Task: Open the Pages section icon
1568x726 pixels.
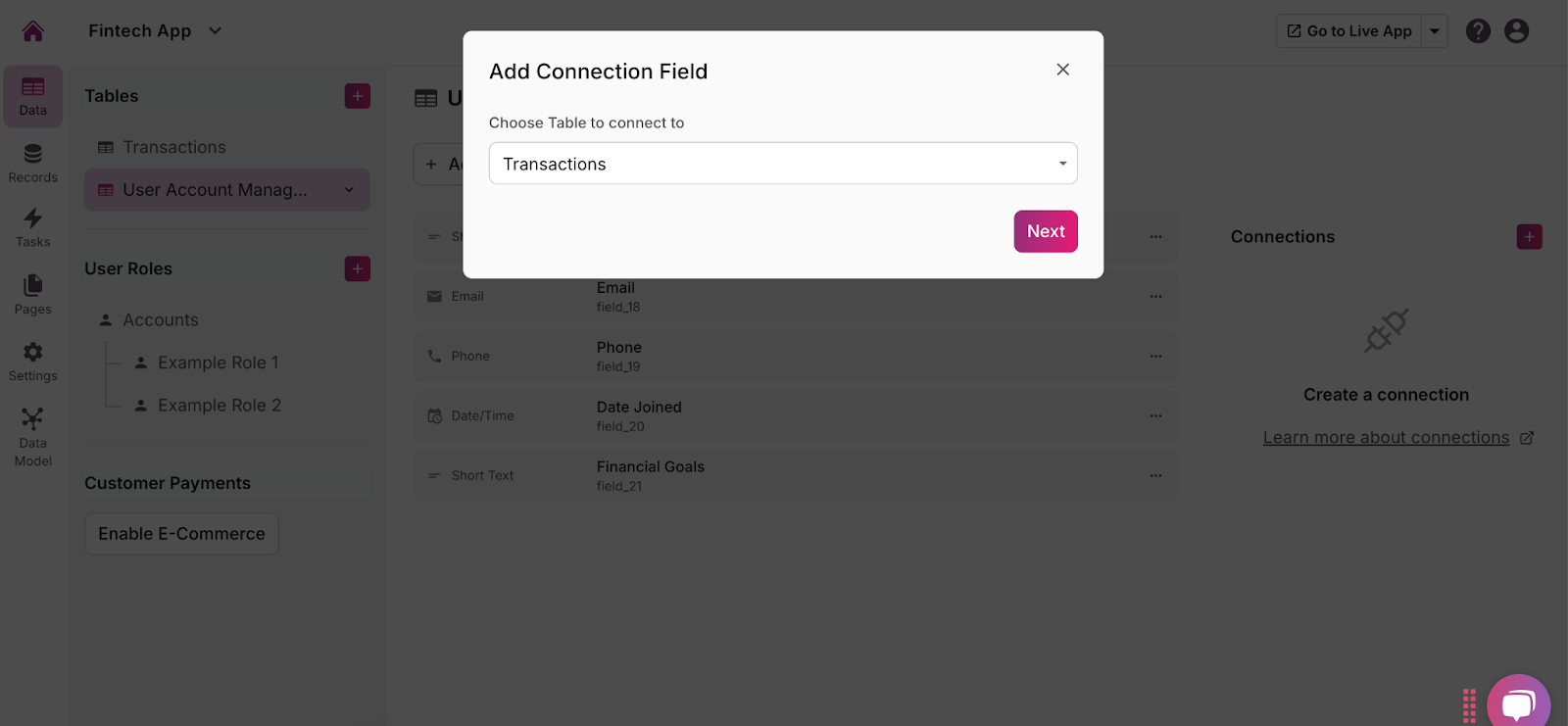Action: click(32, 294)
